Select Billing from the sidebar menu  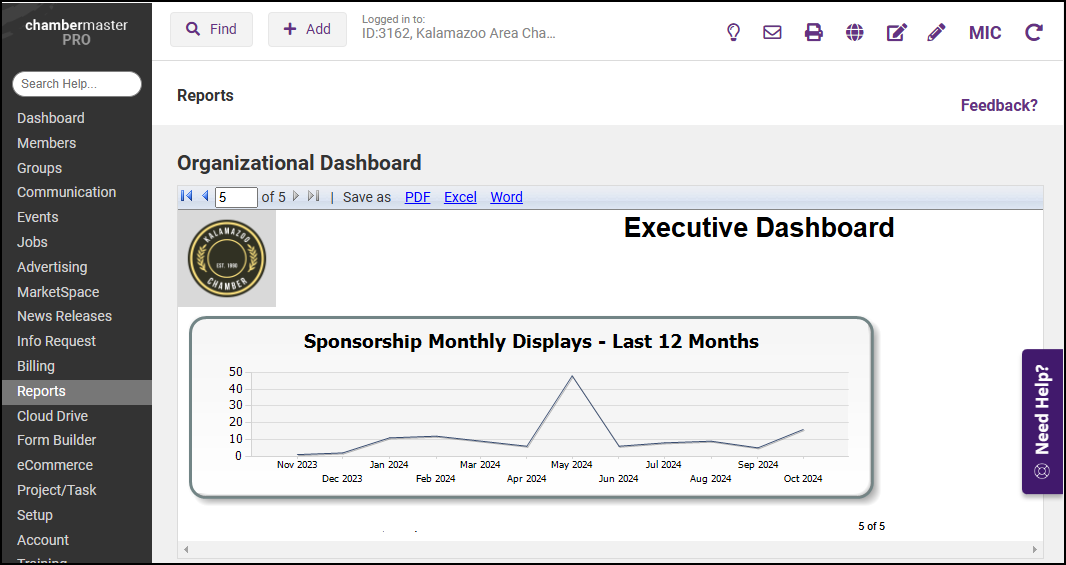click(x=36, y=366)
